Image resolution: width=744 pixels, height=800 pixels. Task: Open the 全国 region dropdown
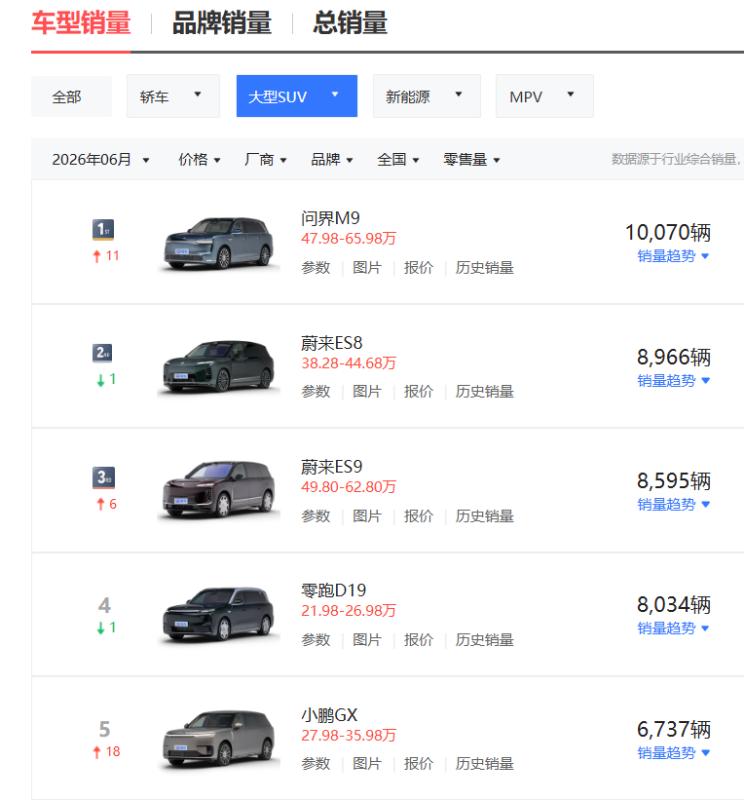[x=398, y=160]
